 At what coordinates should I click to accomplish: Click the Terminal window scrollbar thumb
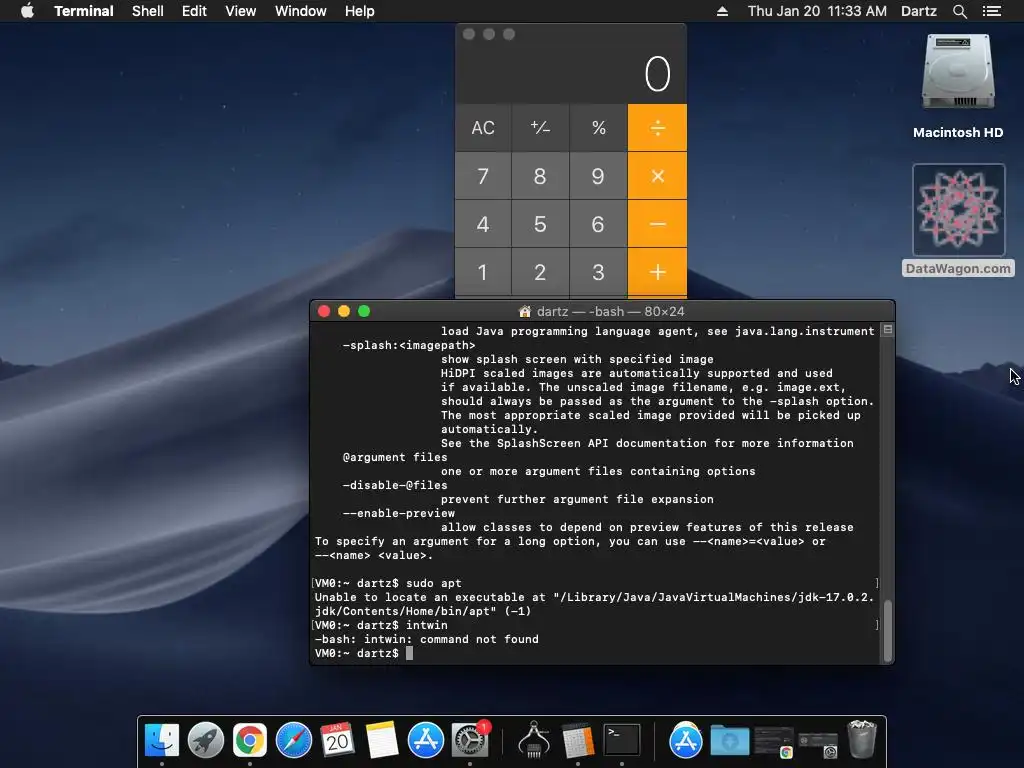pos(888,630)
